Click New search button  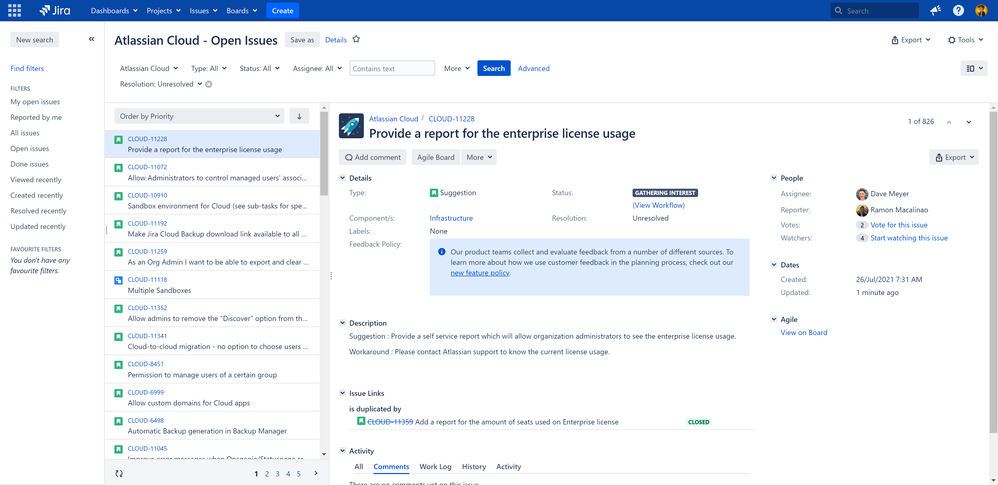tap(34, 39)
